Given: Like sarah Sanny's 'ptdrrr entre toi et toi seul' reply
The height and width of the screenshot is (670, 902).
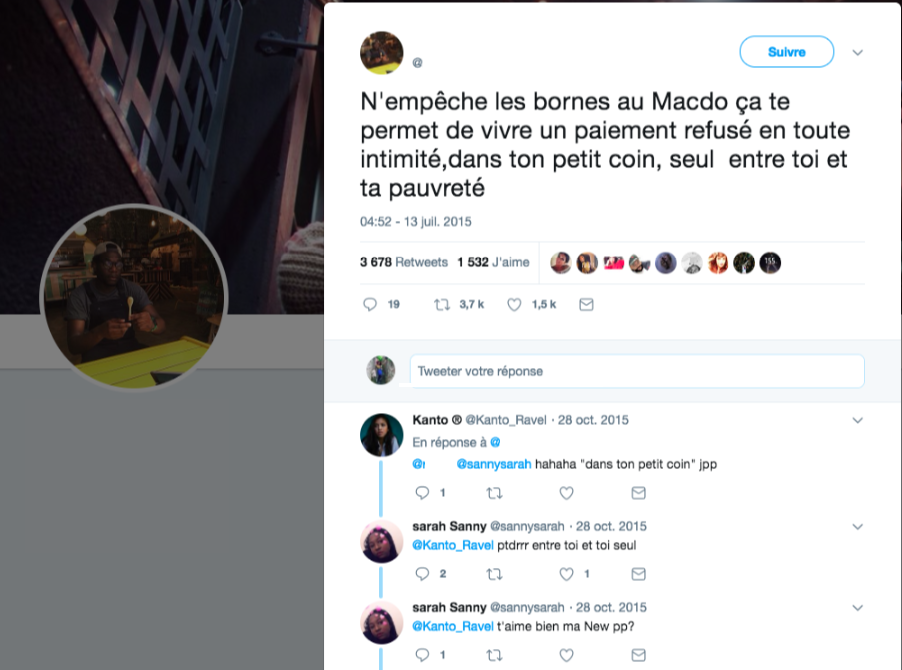Looking at the screenshot, I should point(567,574).
